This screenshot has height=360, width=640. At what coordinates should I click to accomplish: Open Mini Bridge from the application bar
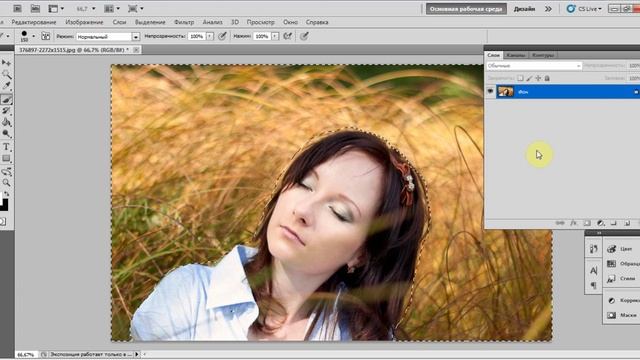point(36,8)
